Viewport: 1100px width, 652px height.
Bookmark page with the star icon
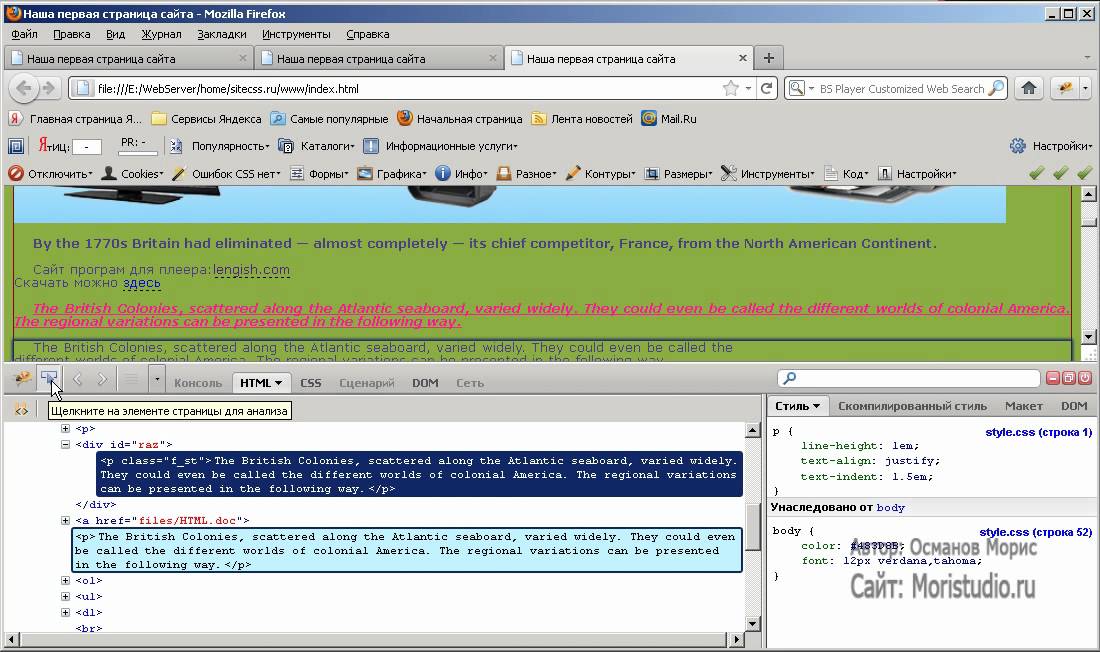pyautogui.click(x=730, y=88)
